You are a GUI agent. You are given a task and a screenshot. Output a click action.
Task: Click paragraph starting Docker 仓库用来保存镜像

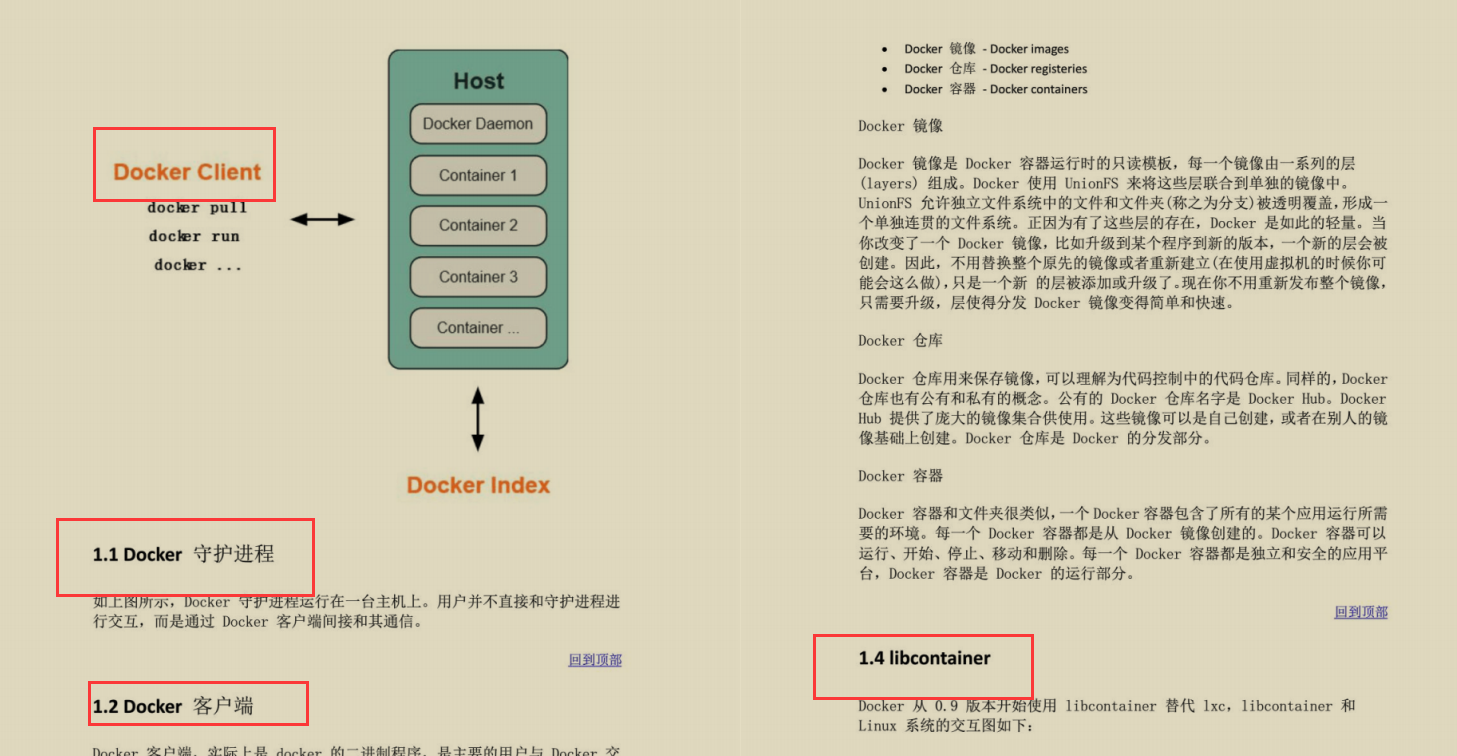[x=1123, y=408]
